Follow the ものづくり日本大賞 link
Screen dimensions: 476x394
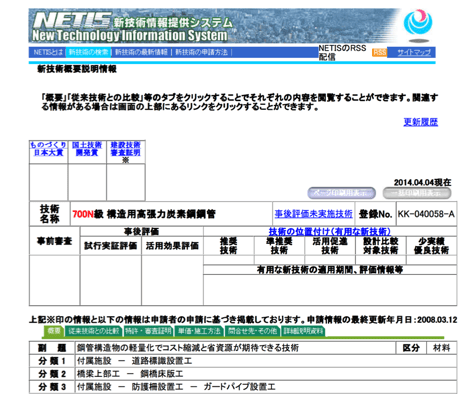(48, 149)
